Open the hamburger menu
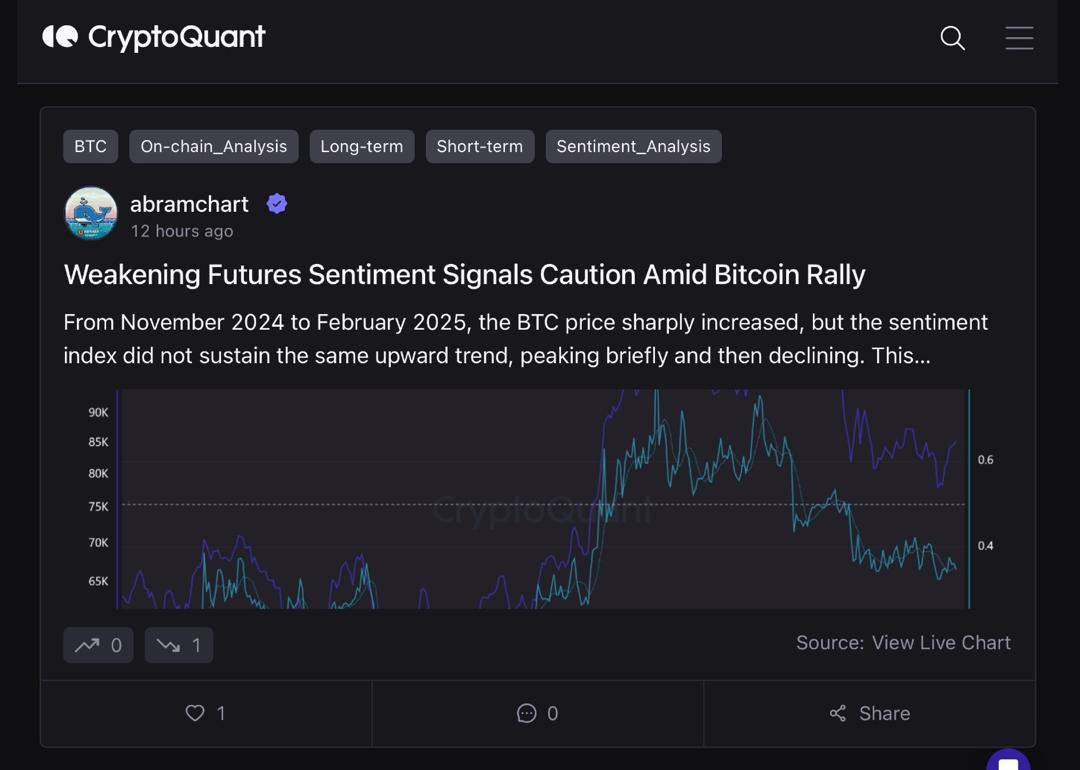Viewport: 1080px width, 770px height. (x=1019, y=38)
